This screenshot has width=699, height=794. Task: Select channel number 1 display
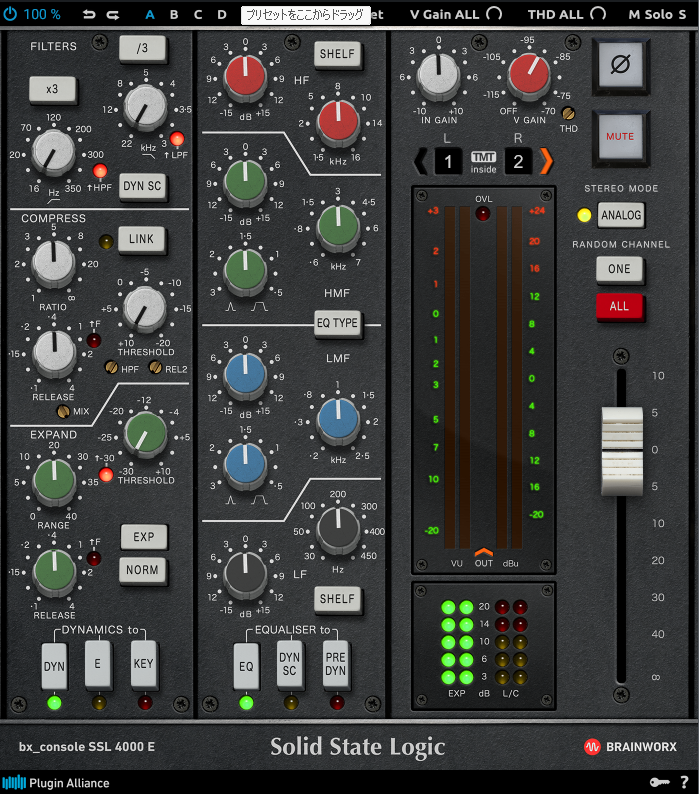pyautogui.click(x=448, y=162)
